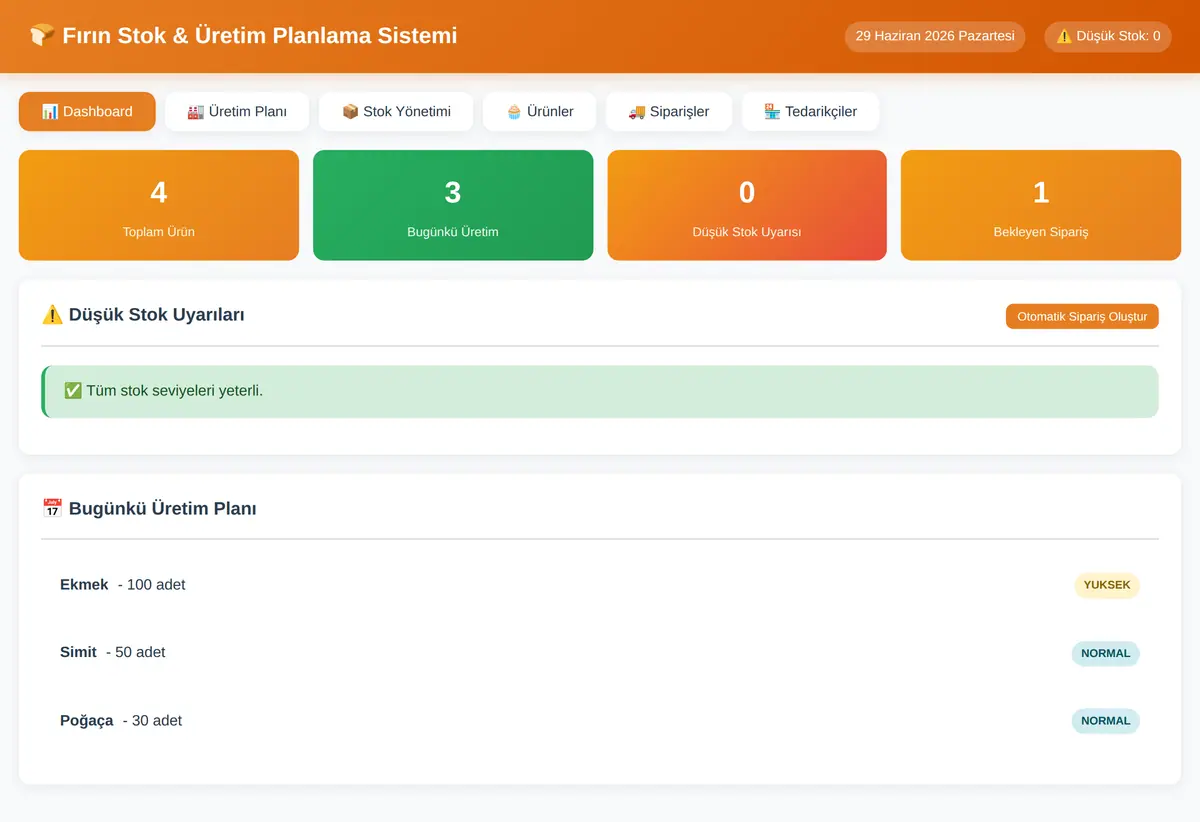Viewport: 1200px width, 822px height.
Task: Click the quantity text 100 adet
Action: click(156, 585)
